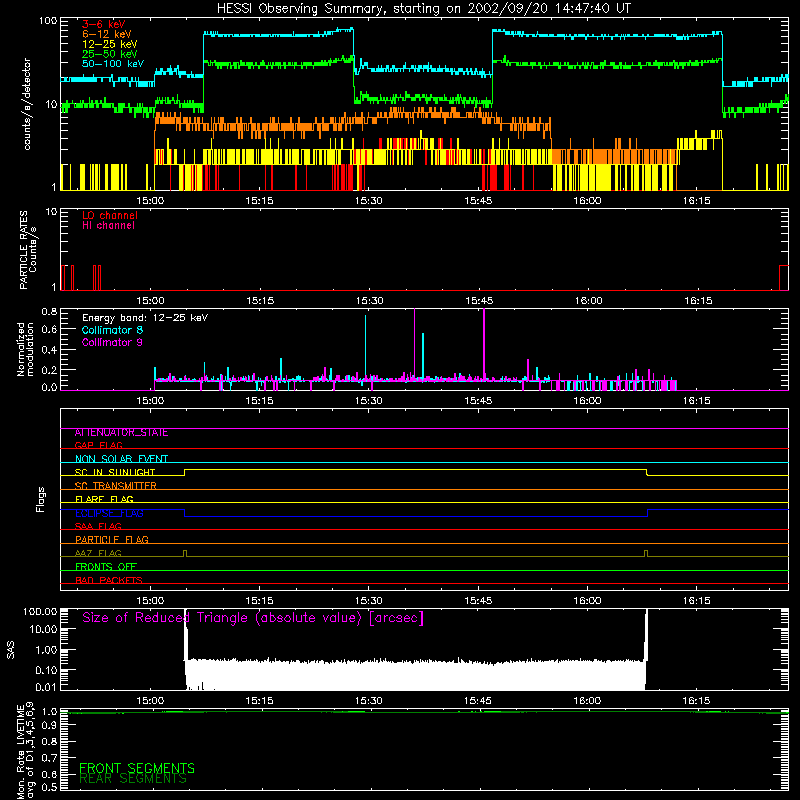
Task: Click 15:30 tick under the counts plot
Action: pos(368,201)
